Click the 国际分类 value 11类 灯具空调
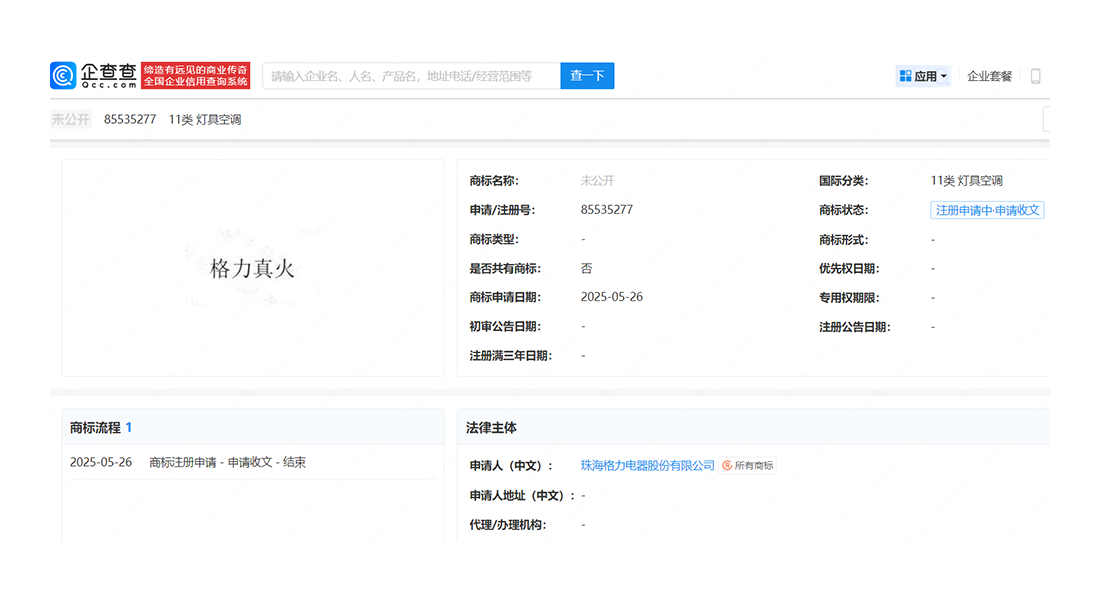Screen dimensions: 1100x600 pyautogui.click(x=967, y=181)
